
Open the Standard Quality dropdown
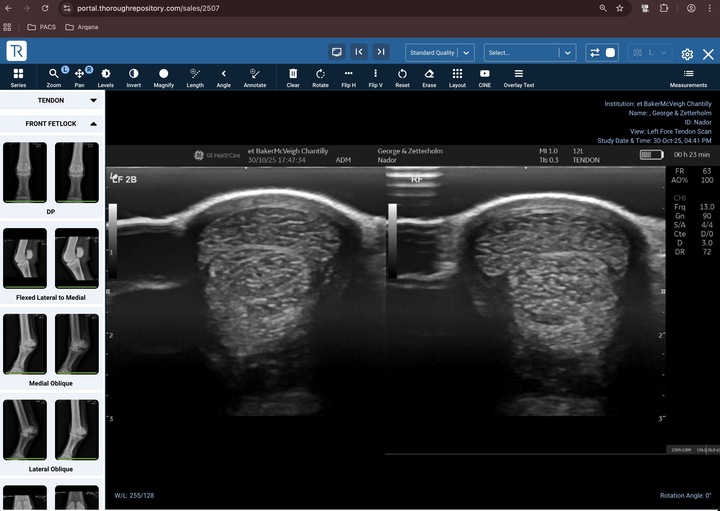pos(440,53)
